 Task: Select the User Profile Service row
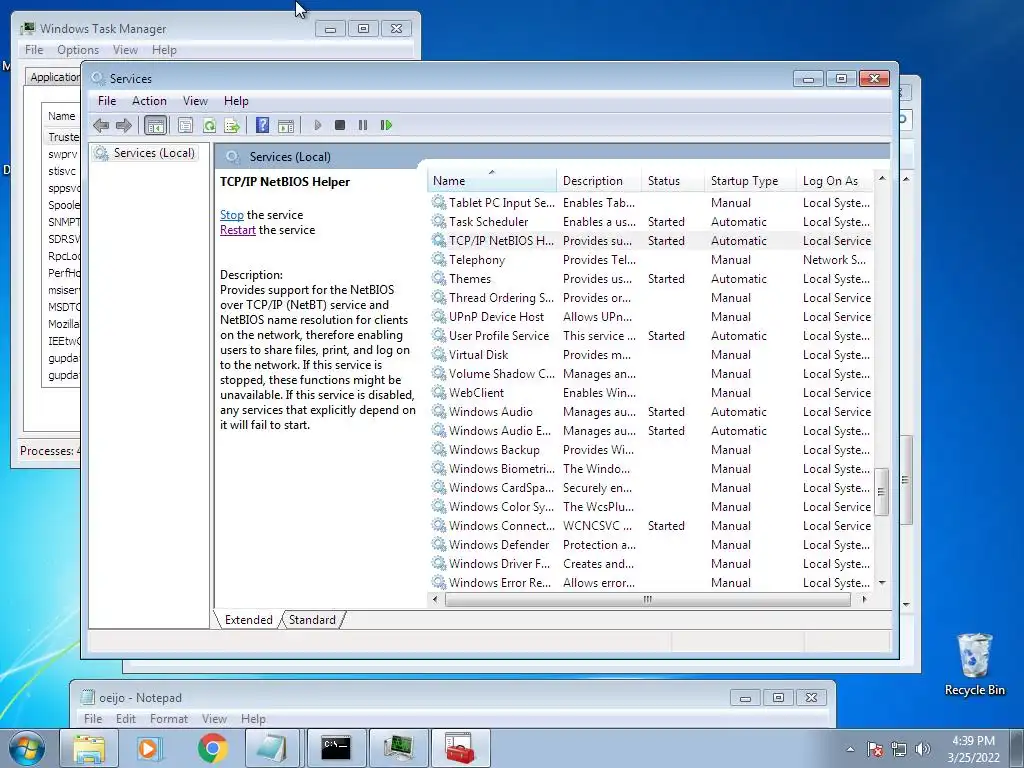650,336
